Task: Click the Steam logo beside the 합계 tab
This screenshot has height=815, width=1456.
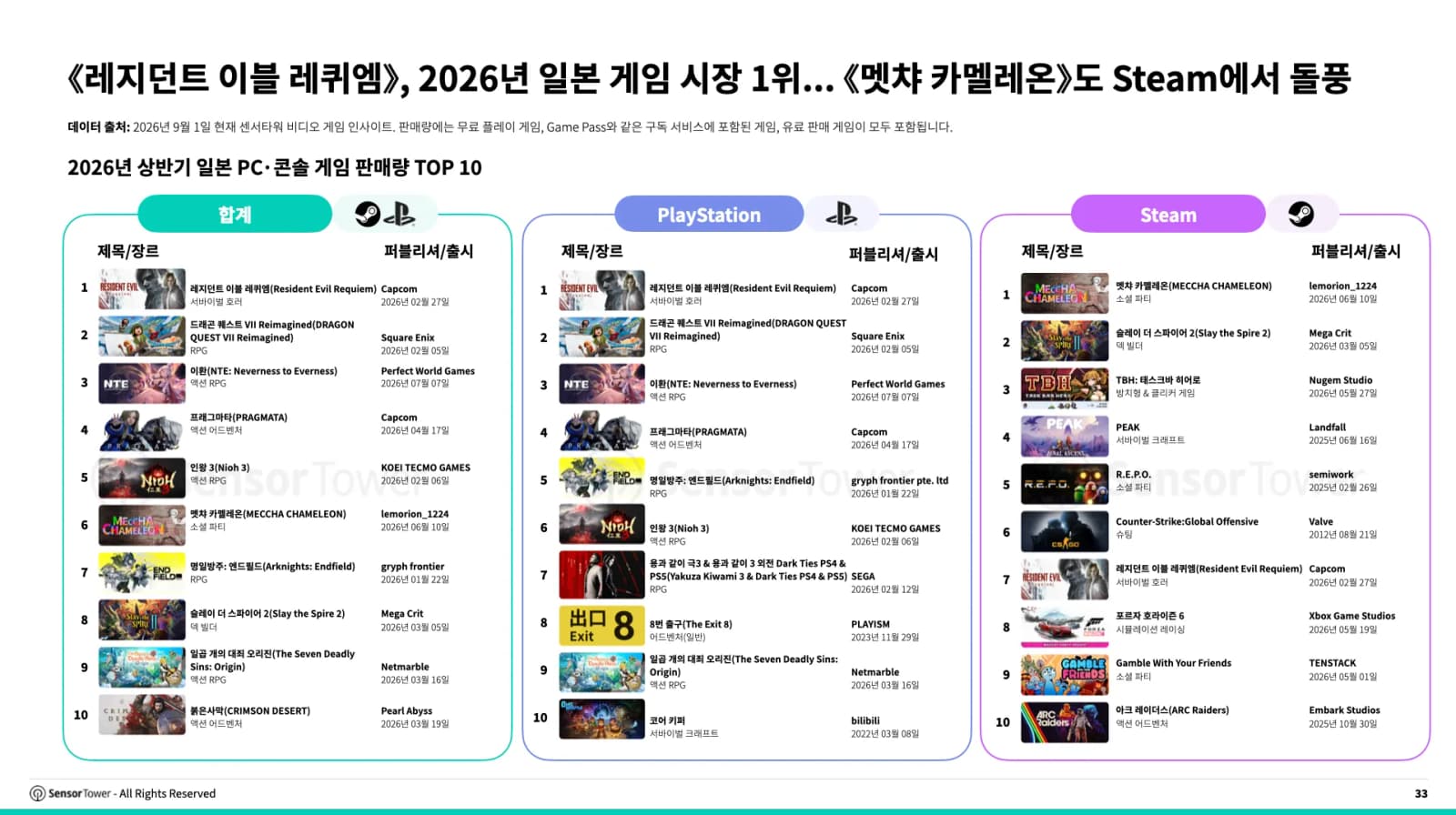Action: tap(368, 215)
